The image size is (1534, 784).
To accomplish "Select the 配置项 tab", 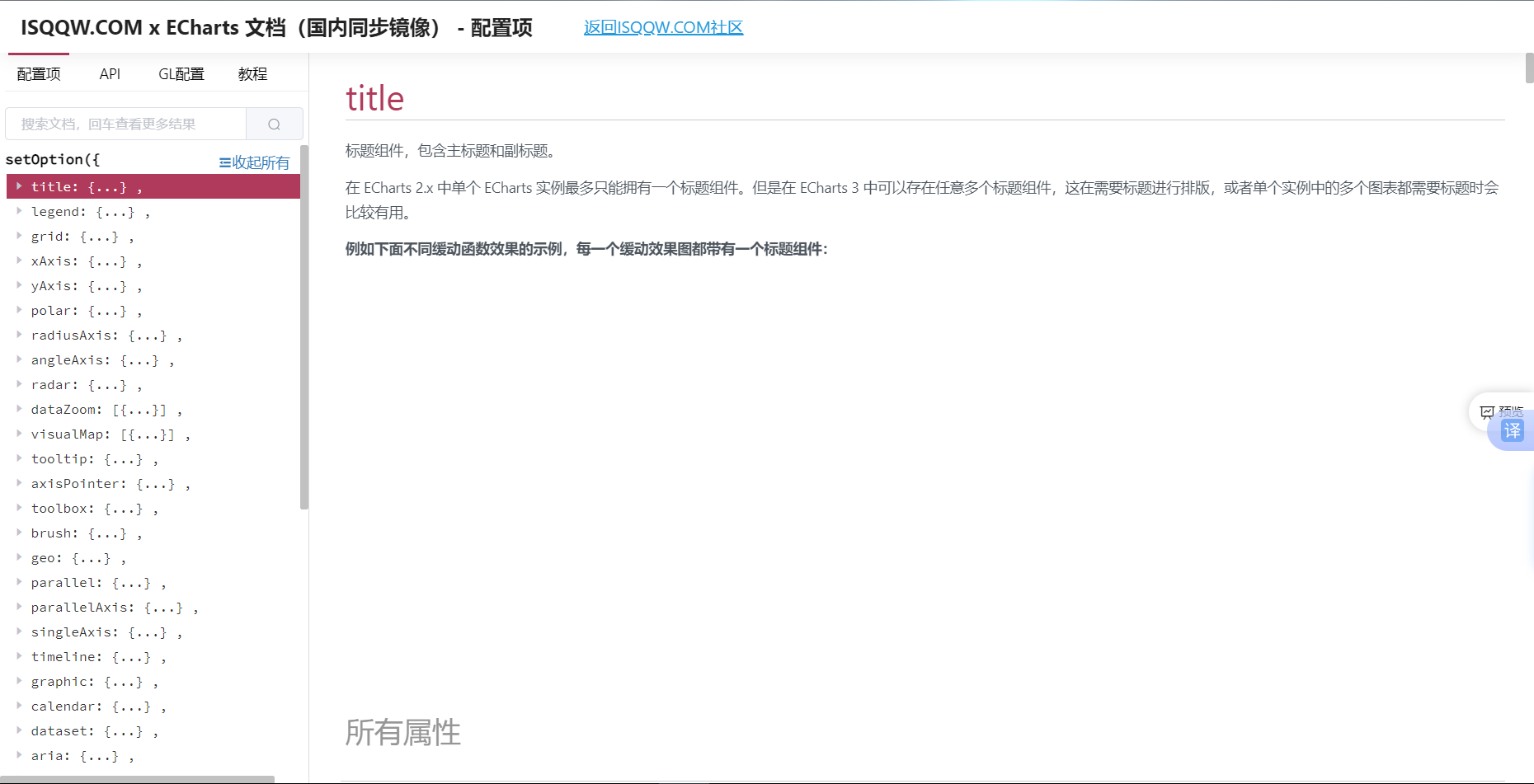I will (x=39, y=74).
